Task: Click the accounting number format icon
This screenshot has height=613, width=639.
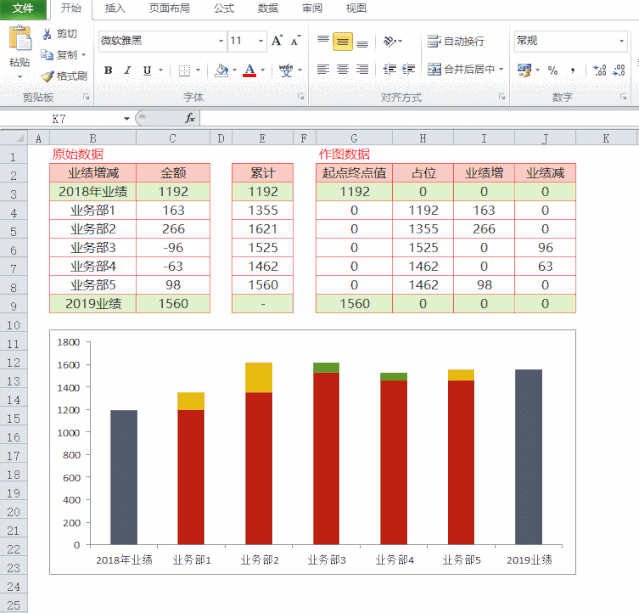Action: click(x=524, y=70)
